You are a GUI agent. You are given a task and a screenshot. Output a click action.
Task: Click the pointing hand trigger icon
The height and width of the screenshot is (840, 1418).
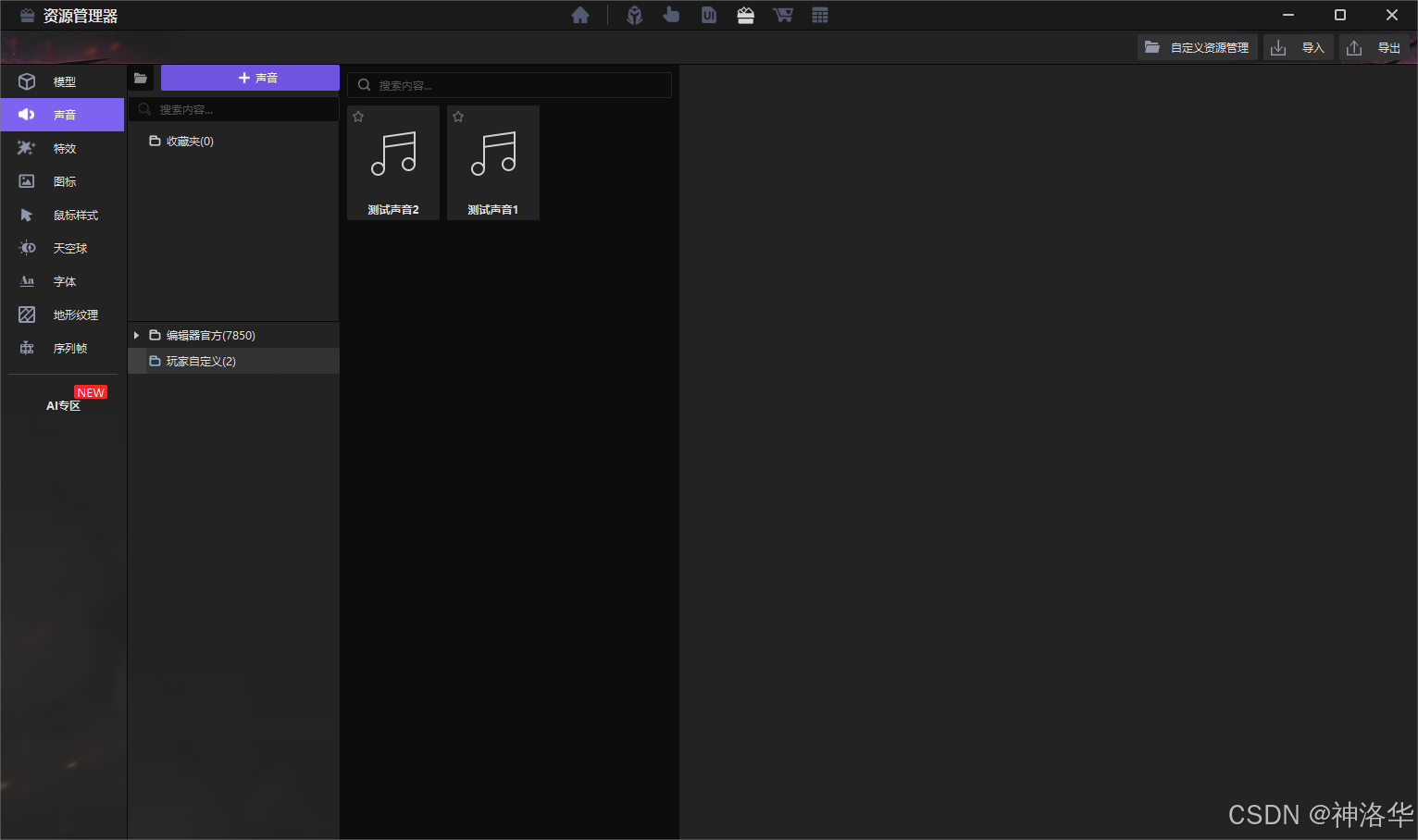coord(672,15)
